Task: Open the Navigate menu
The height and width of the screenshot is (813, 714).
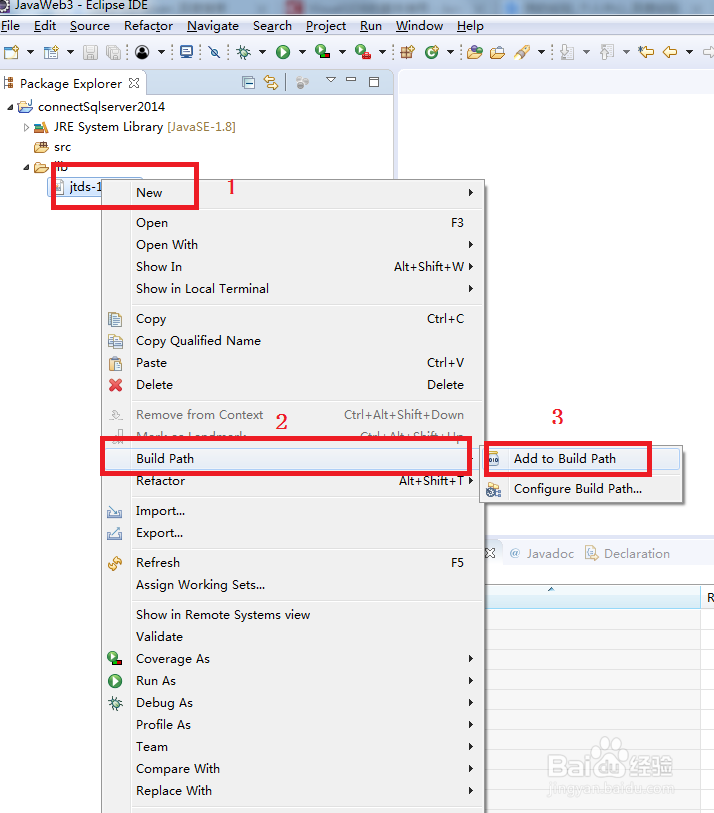Action: pos(213,26)
